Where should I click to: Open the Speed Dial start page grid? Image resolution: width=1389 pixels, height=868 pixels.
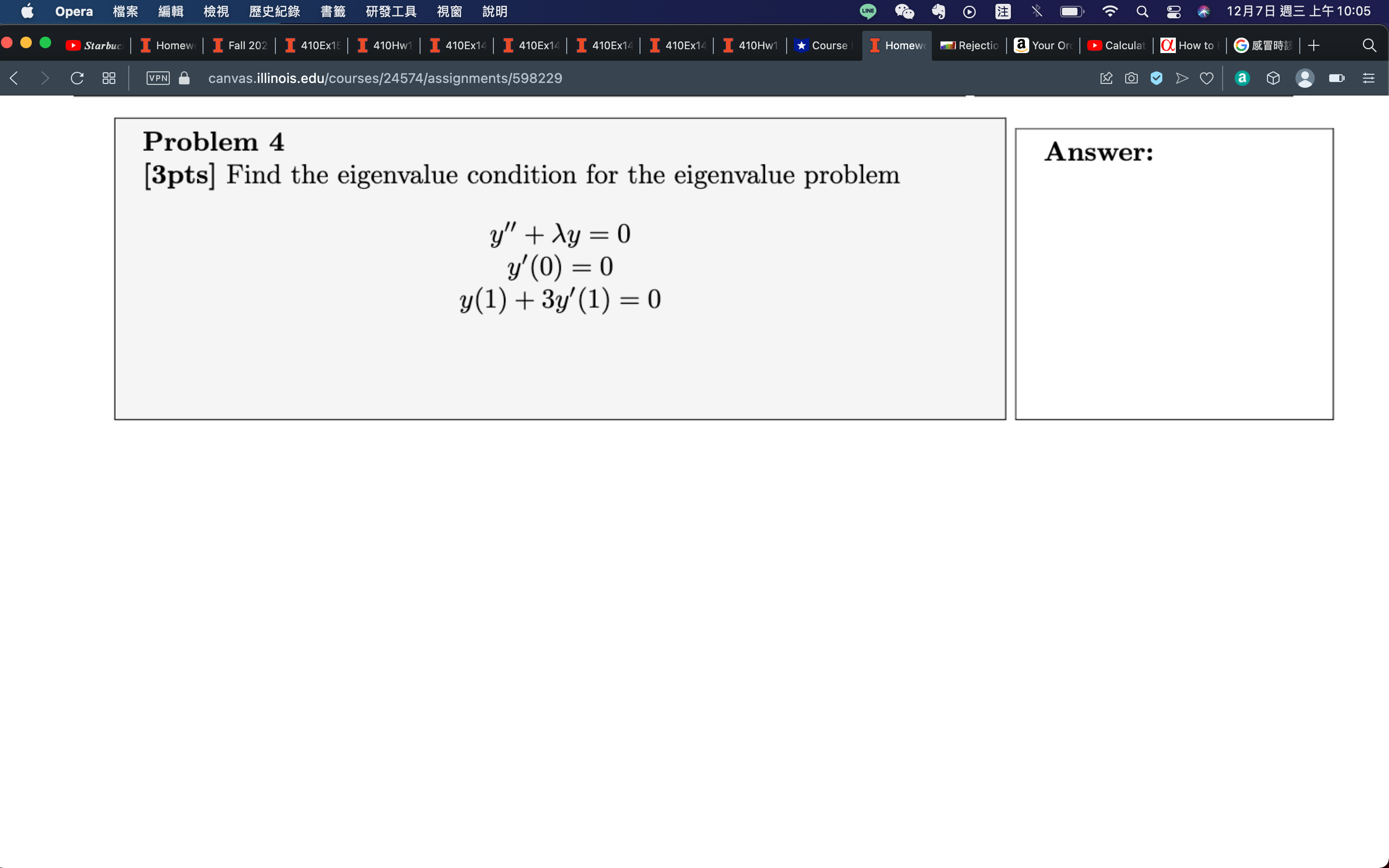[x=109, y=78]
